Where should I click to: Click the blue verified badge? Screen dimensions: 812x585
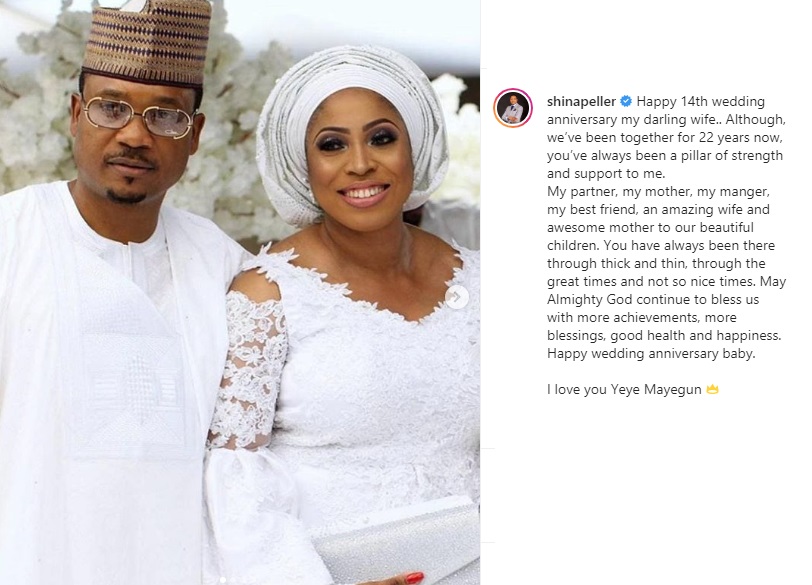coord(626,101)
